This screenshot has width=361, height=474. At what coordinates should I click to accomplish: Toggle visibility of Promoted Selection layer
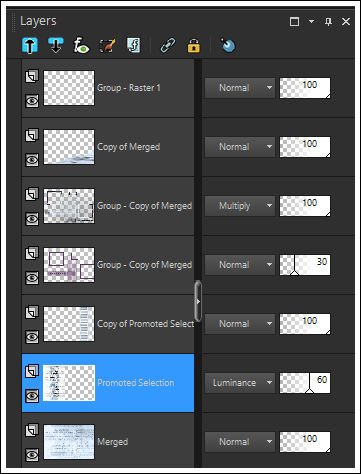tap(32, 396)
